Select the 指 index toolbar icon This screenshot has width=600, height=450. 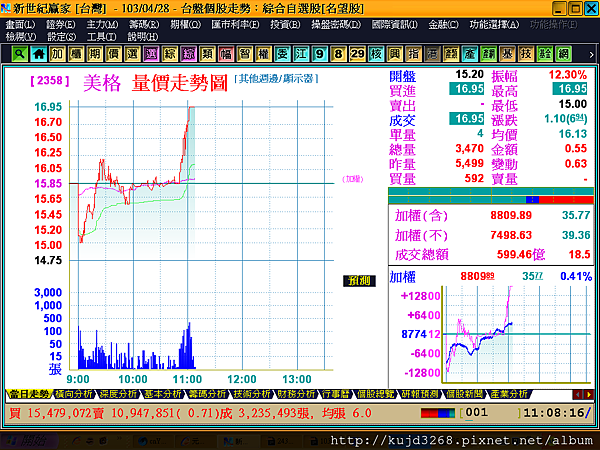[413, 54]
